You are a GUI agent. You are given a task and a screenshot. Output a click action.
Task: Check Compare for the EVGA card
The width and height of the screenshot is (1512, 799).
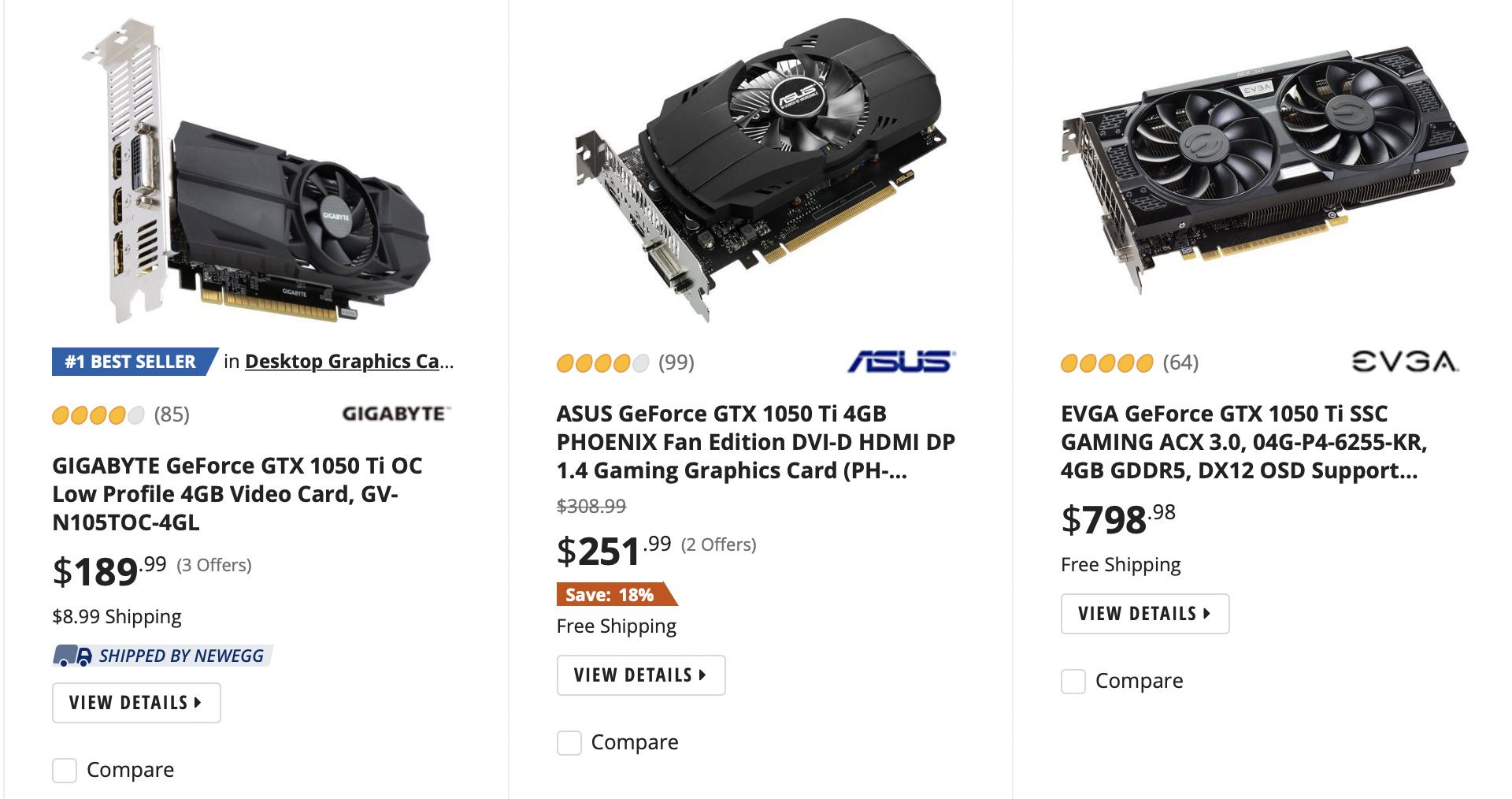1073,681
